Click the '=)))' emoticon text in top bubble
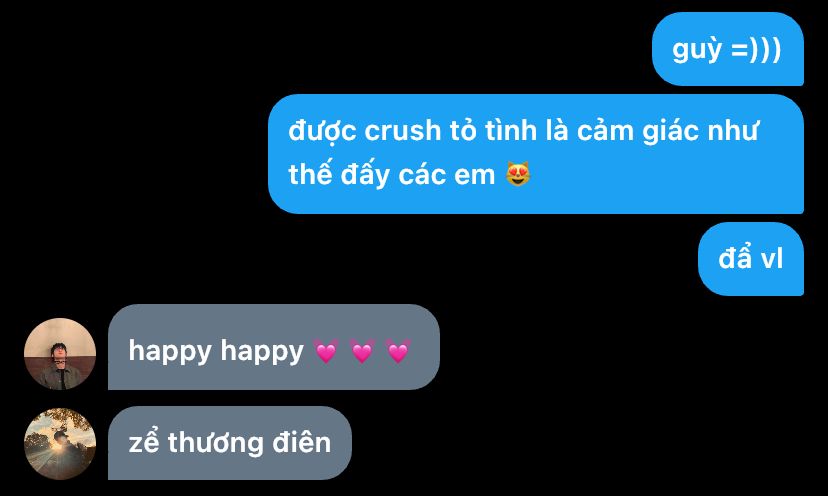The width and height of the screenshot is (828, 496). click(x=756, y=50)
